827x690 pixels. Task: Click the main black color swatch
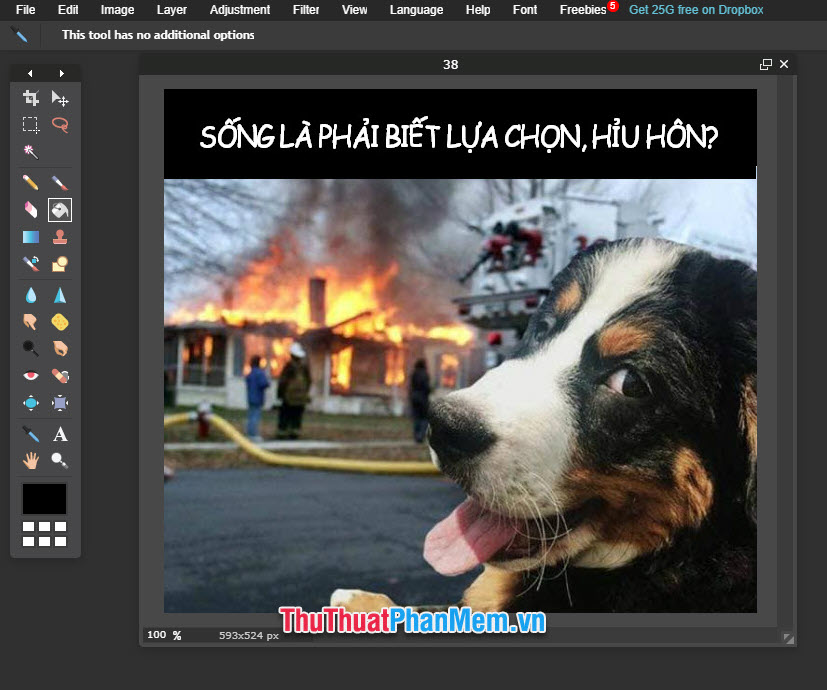tap(44, 499)
